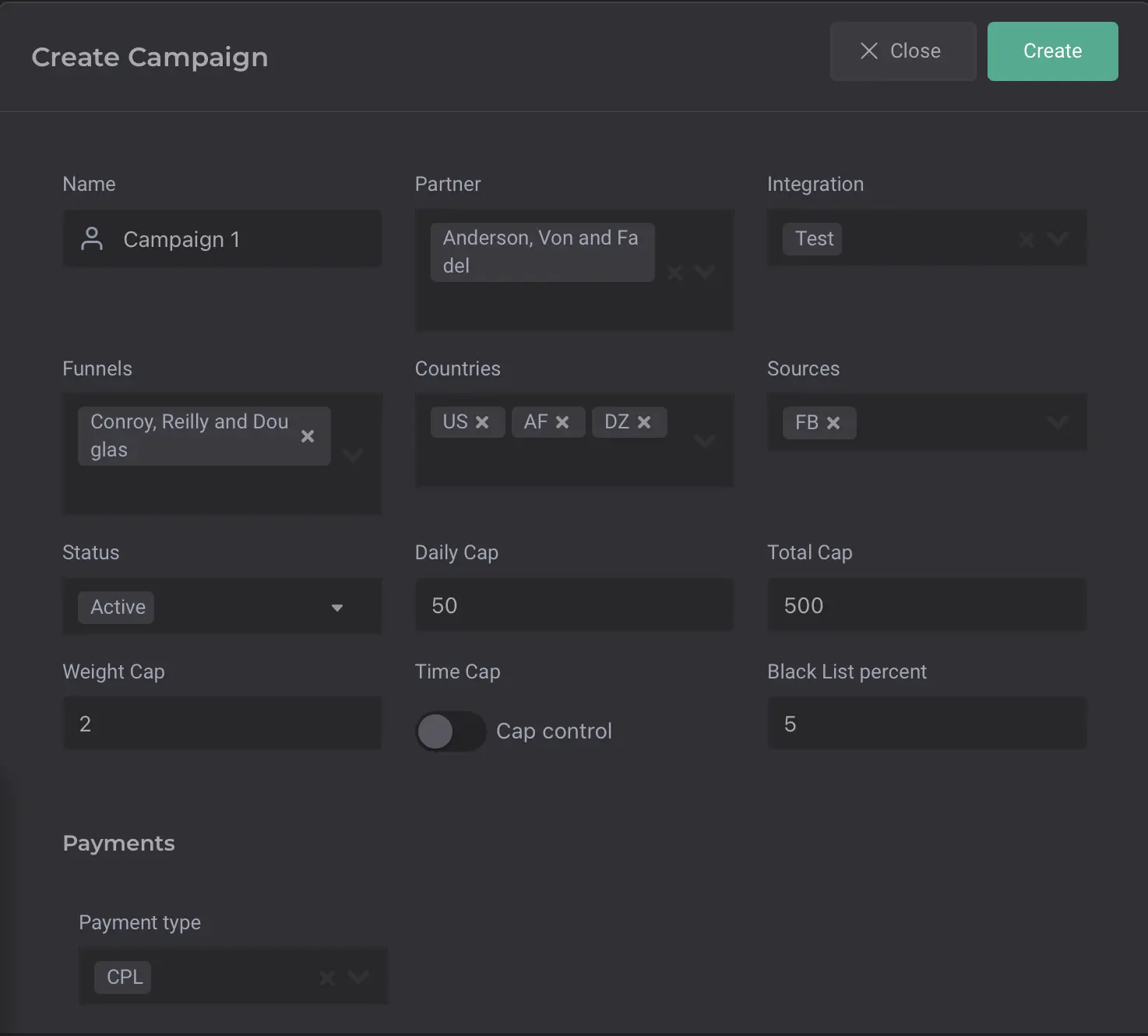
Task: Click the Create Campaign title
Action: [x=150, y=57]
